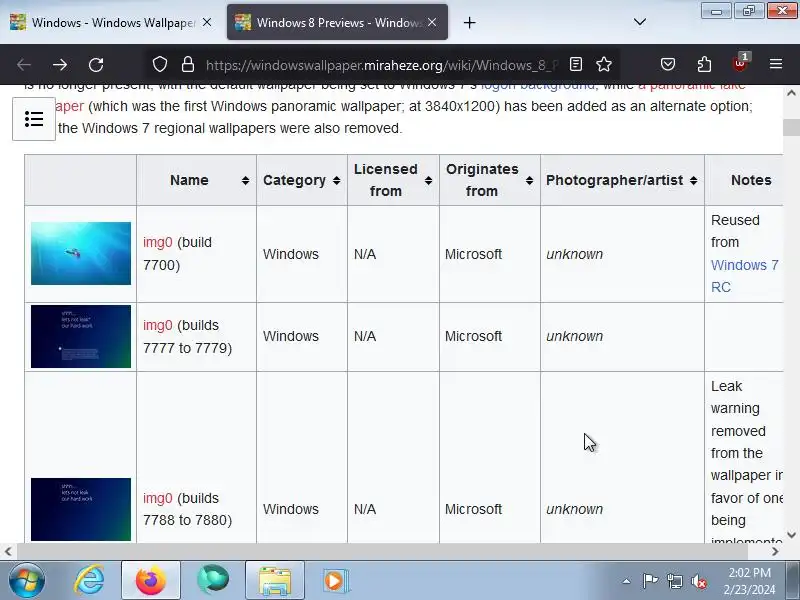Viewport: 800px width, 600px height.
Task: Open img0 link for builds 7777 to 7779
Action: click(x=157, y=325)
